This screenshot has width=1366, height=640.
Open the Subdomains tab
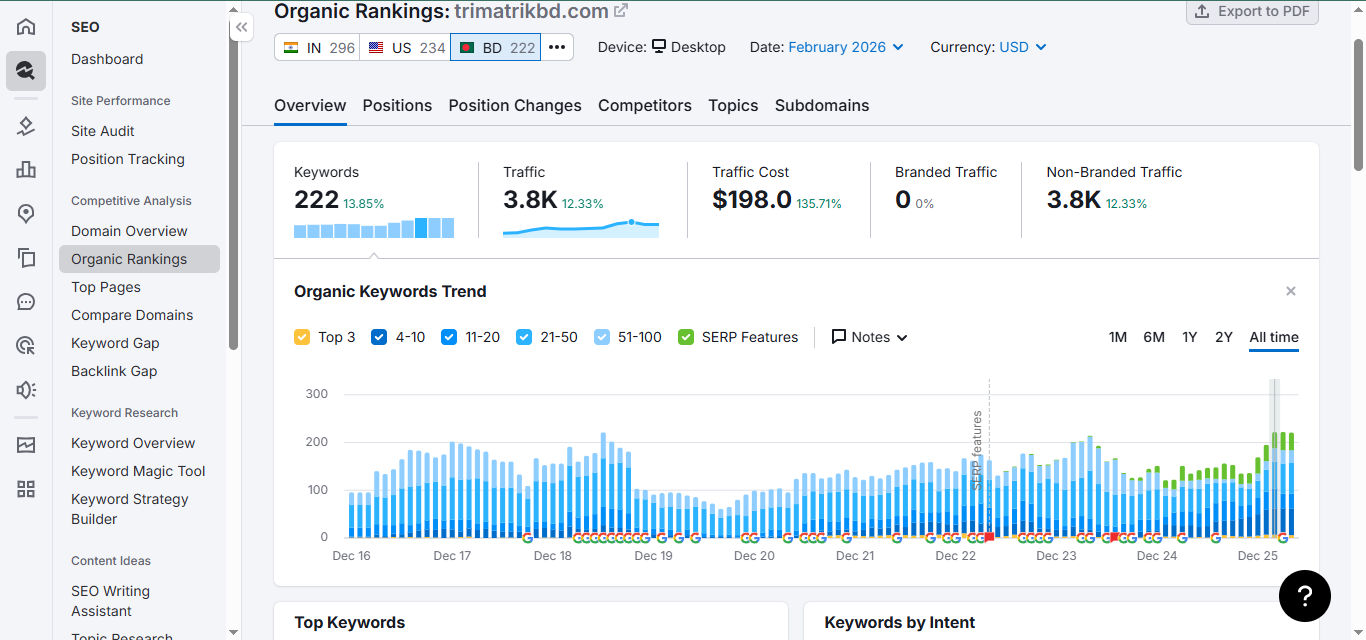click(822, 105)
